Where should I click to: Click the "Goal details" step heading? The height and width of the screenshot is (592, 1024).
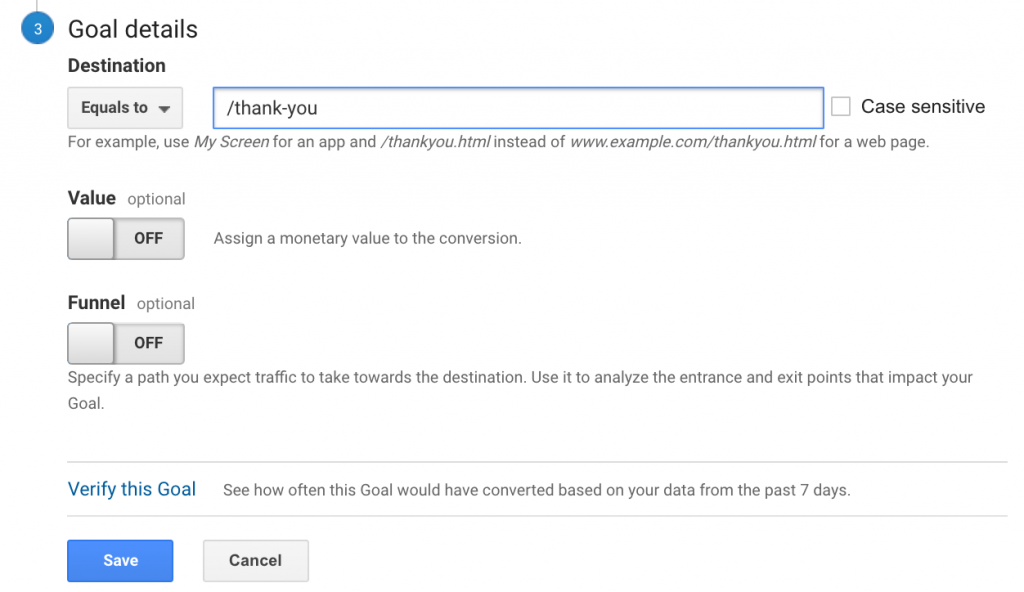pos(133,29)
